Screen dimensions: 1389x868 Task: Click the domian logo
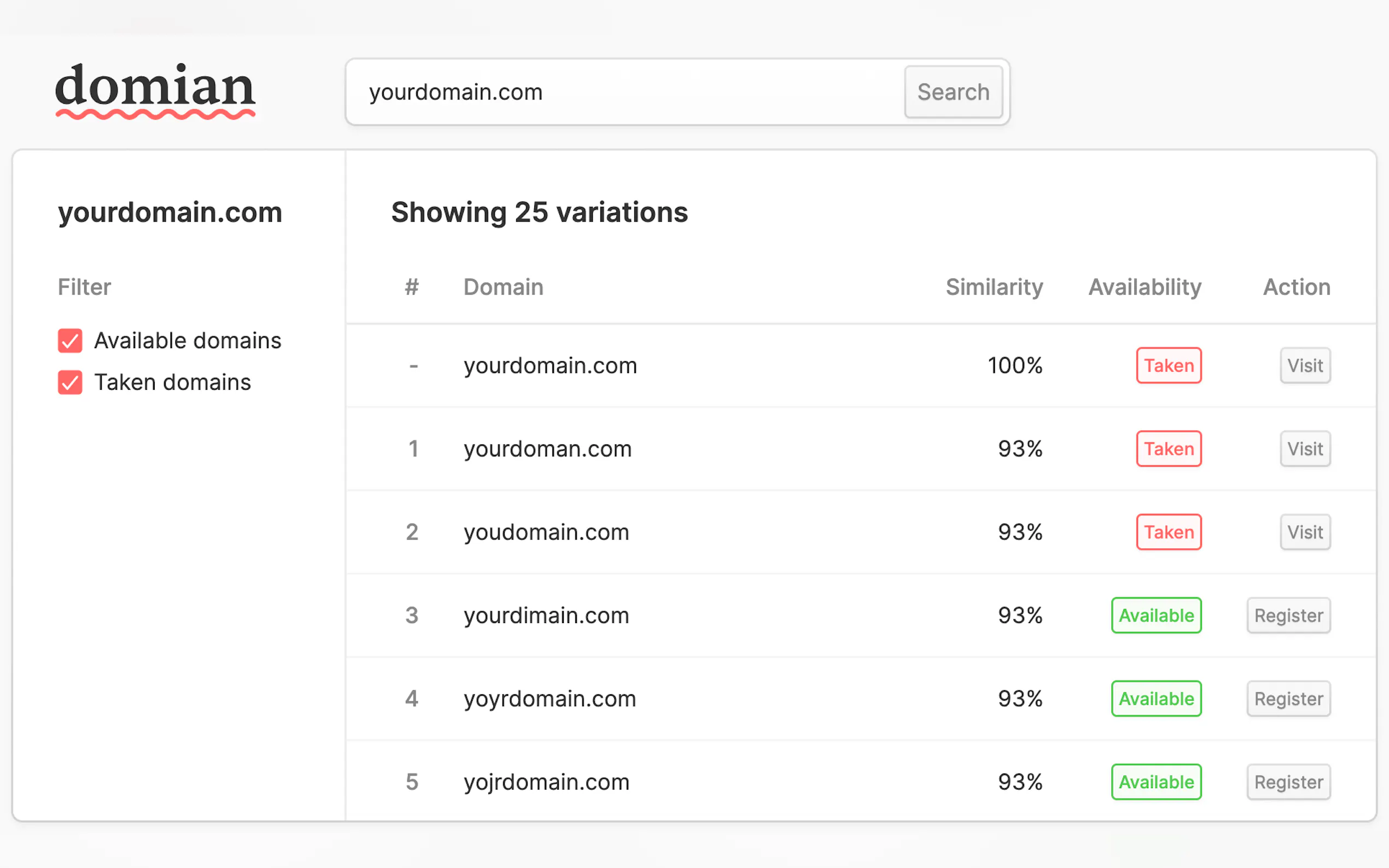click(x=155, y=90)
